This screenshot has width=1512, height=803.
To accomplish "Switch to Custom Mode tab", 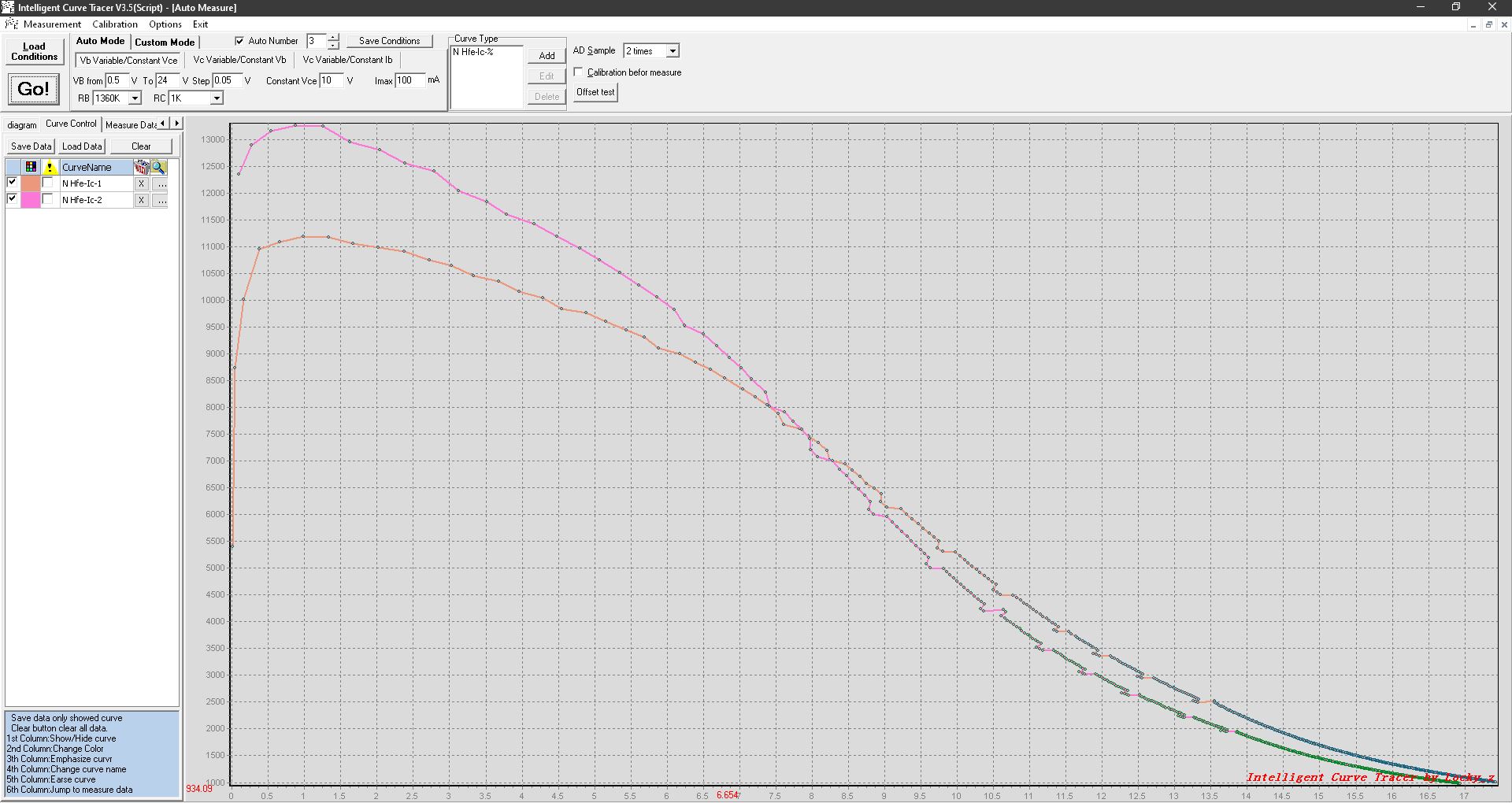I will [165, 43].
